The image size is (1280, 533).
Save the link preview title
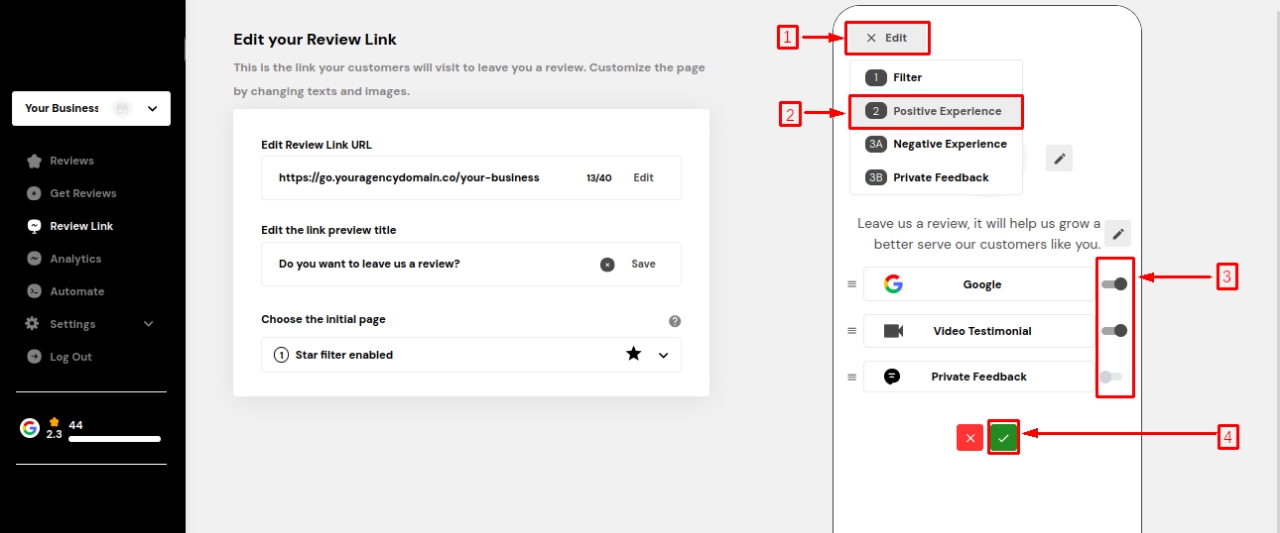point(643,264)
